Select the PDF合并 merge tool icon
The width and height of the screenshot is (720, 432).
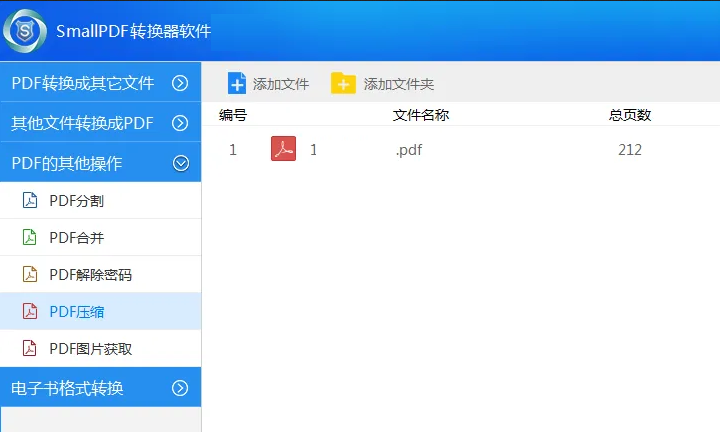30,238
